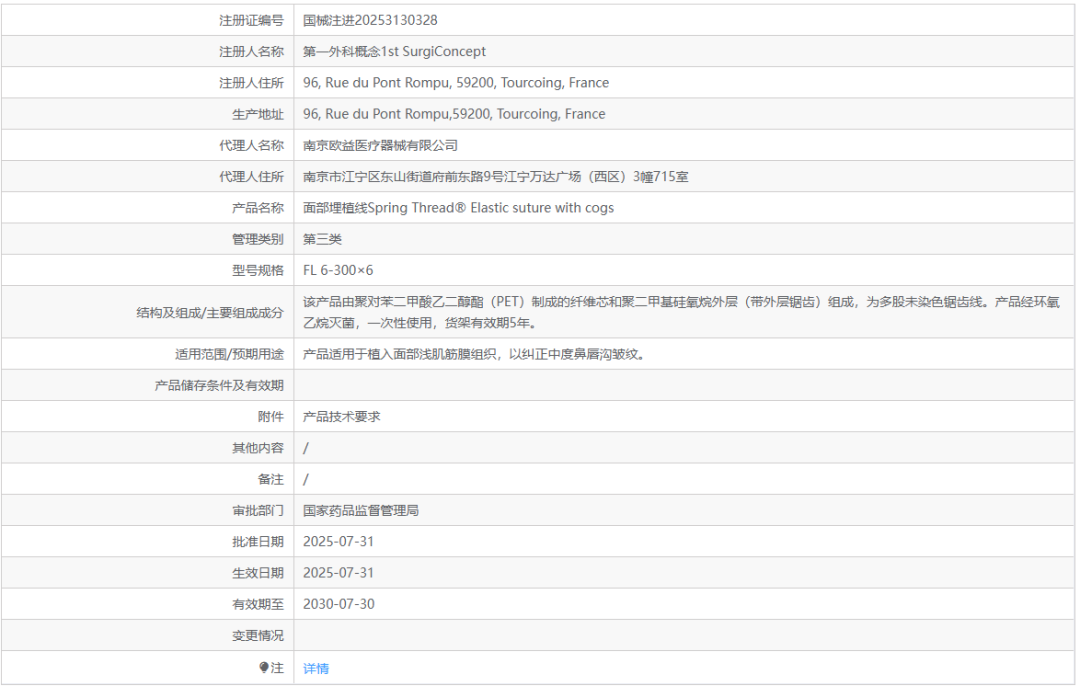Image resolution: width=1080 pixels, height=686 pixels.
Task: Select agent name 南京欧益医疗器械有限公司
Action: point(380,145)
